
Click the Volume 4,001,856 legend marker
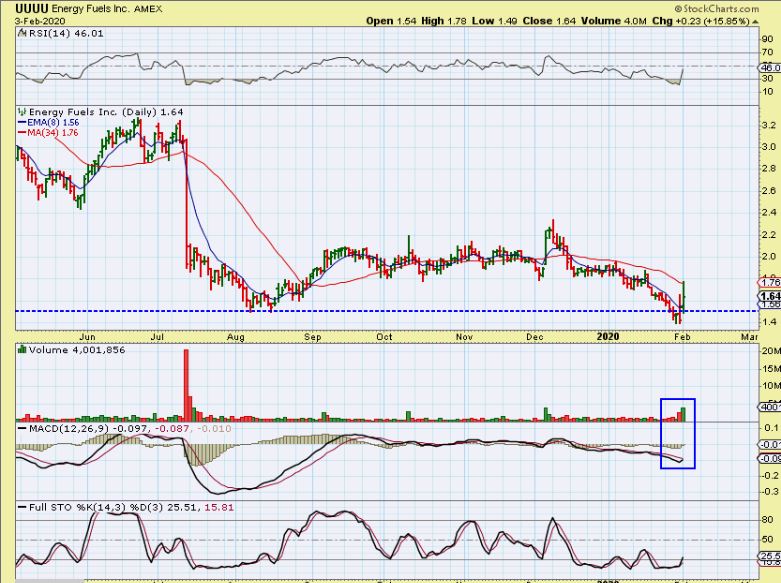(x=21, y=351)
